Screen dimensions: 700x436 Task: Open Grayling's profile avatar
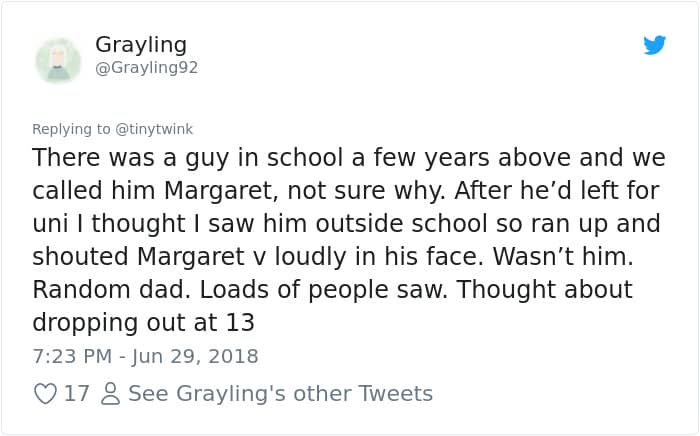point(58,59)
